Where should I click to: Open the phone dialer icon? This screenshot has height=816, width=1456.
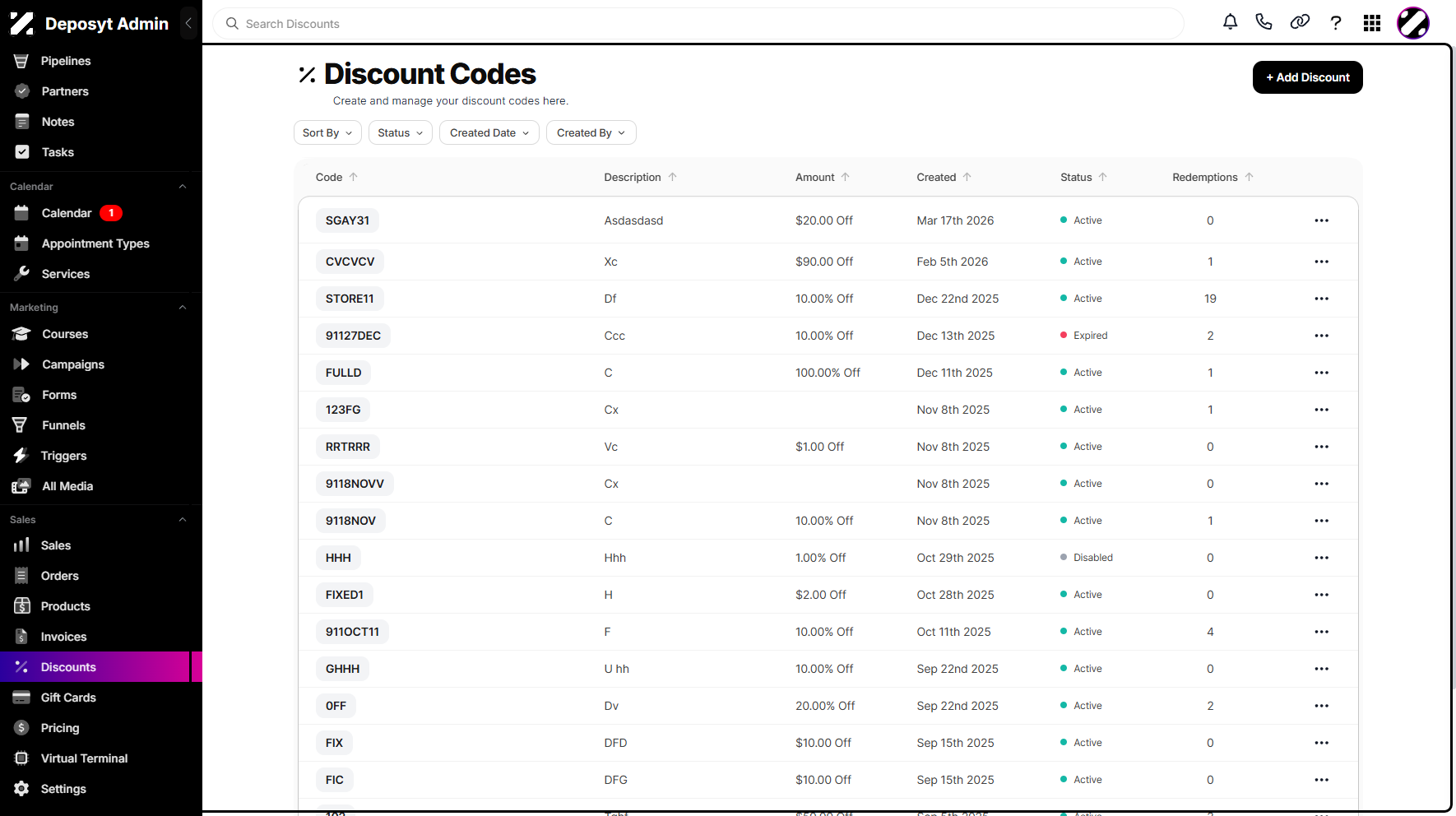[1264, 22]
